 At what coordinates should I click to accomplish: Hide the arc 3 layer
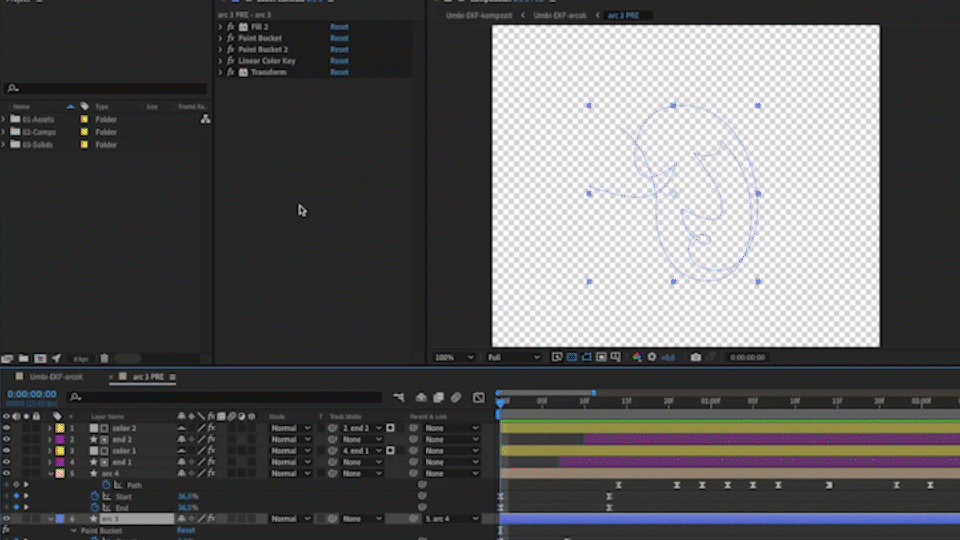click(x=6, y=519)
